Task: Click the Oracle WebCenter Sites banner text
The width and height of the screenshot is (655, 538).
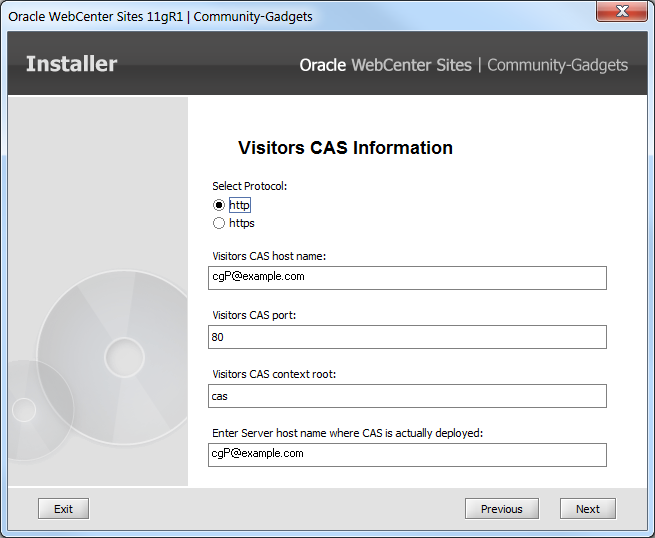Action: [386, 65]
